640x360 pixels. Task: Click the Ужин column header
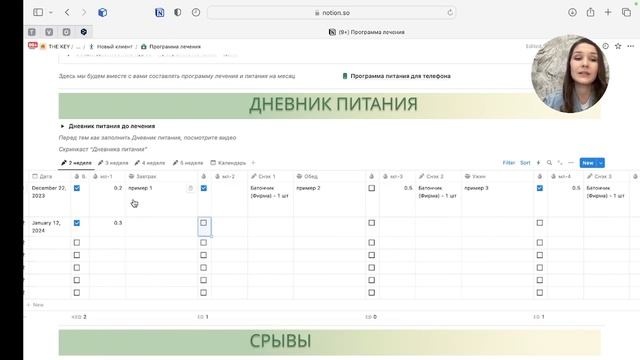498,176
